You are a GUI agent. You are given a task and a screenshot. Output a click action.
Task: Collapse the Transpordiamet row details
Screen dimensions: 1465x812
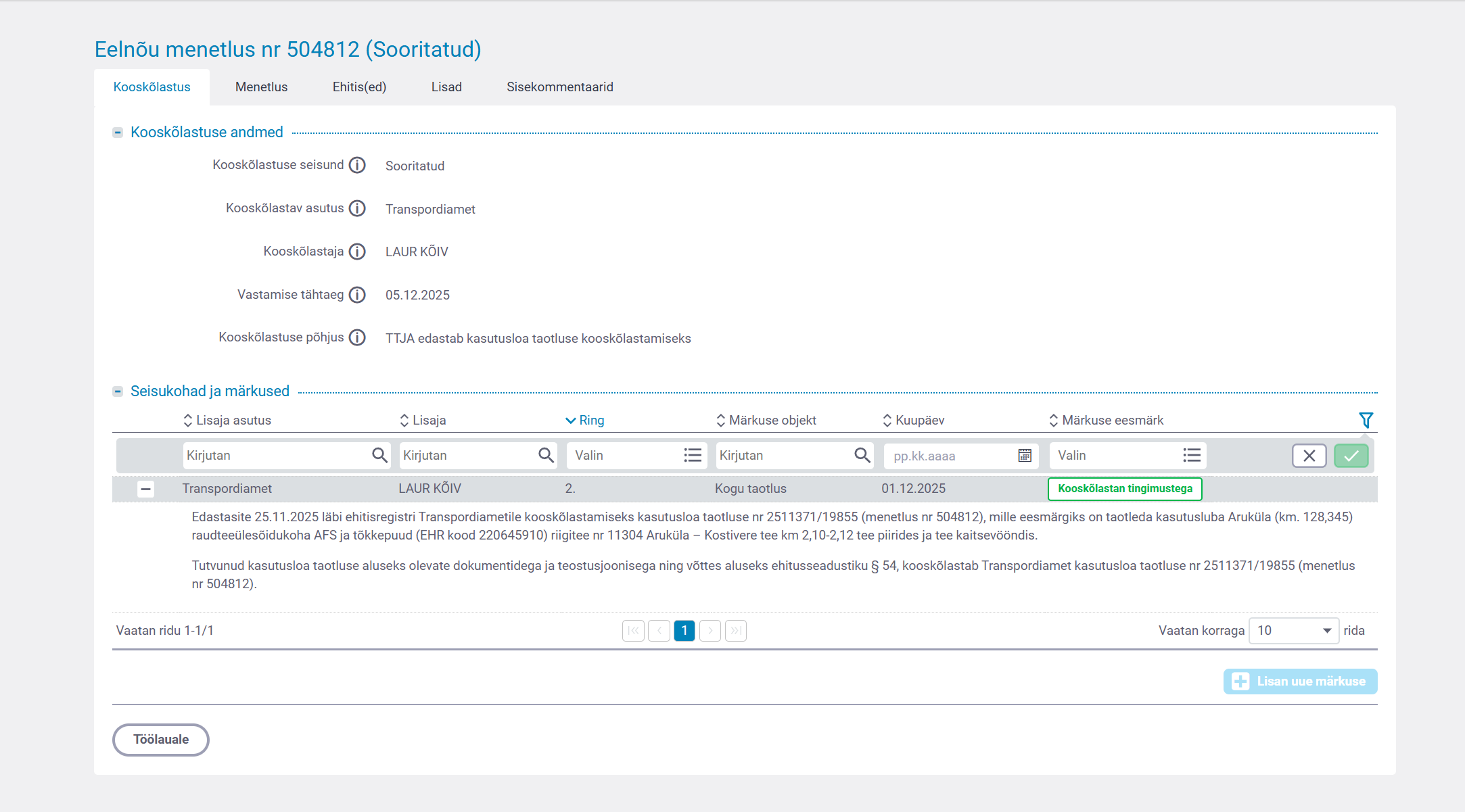pyautogui.click(x=145, y=489)
